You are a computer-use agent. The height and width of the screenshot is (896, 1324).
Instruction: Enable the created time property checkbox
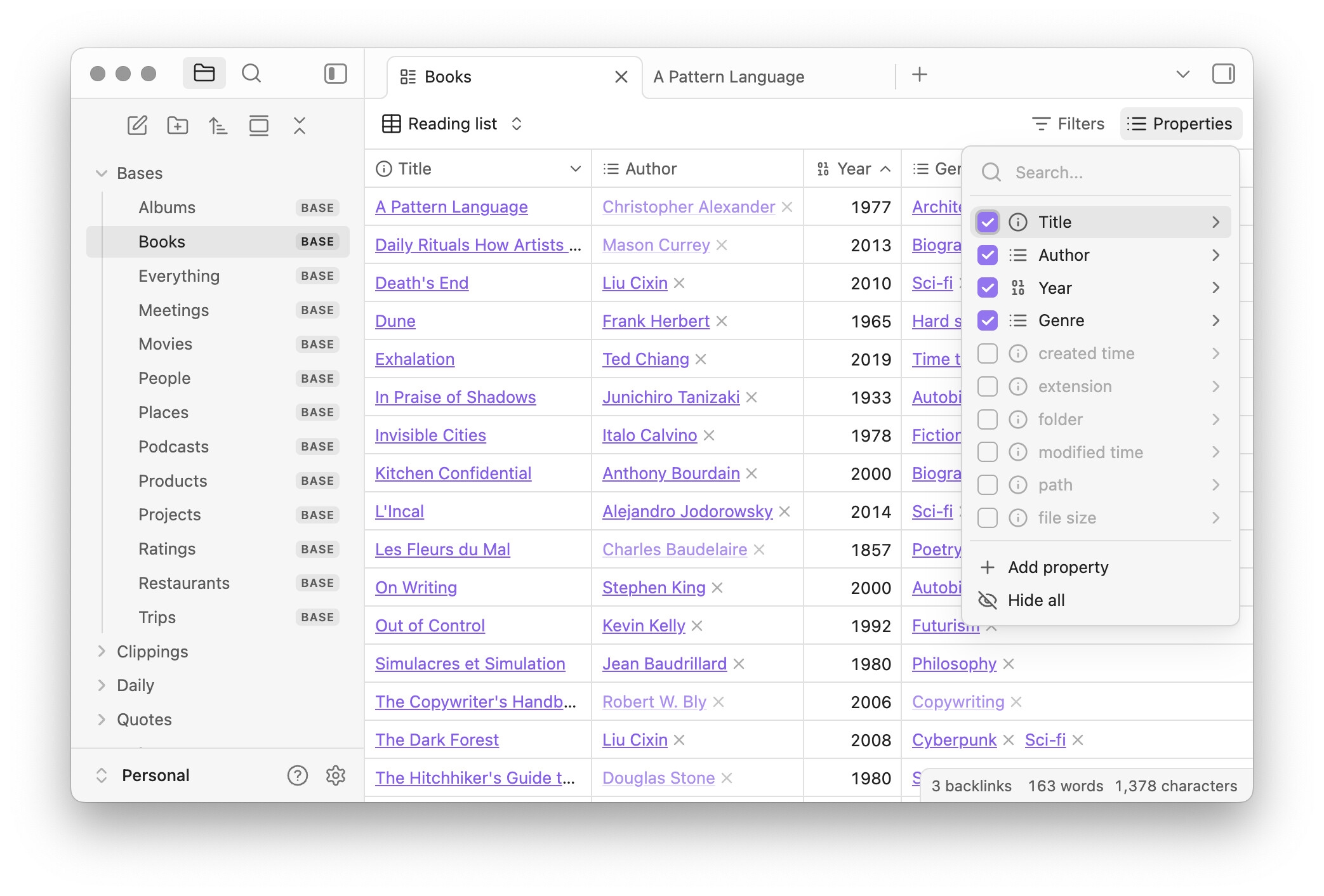coord(988,353)
